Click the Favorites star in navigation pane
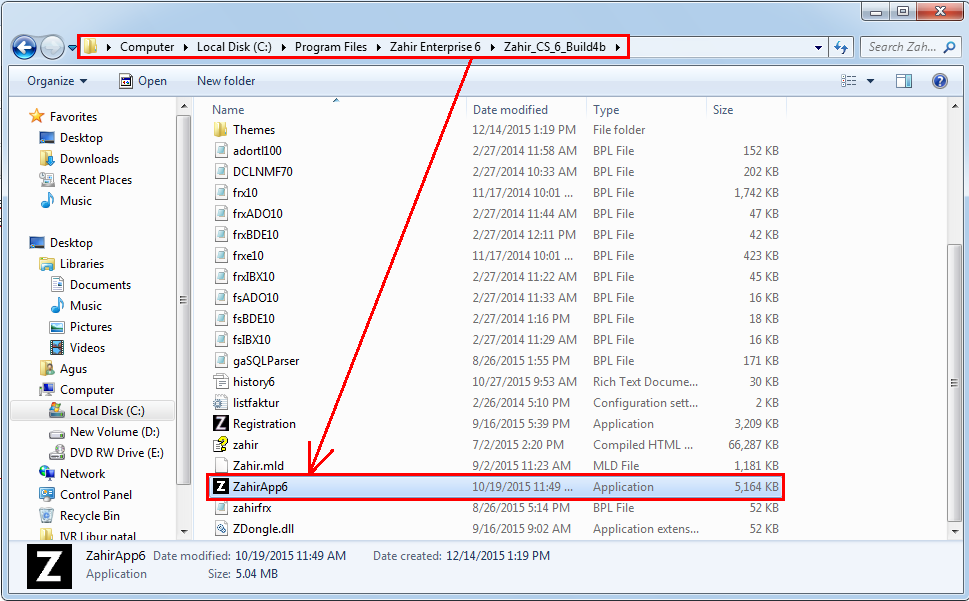 (x=37, y=116)
